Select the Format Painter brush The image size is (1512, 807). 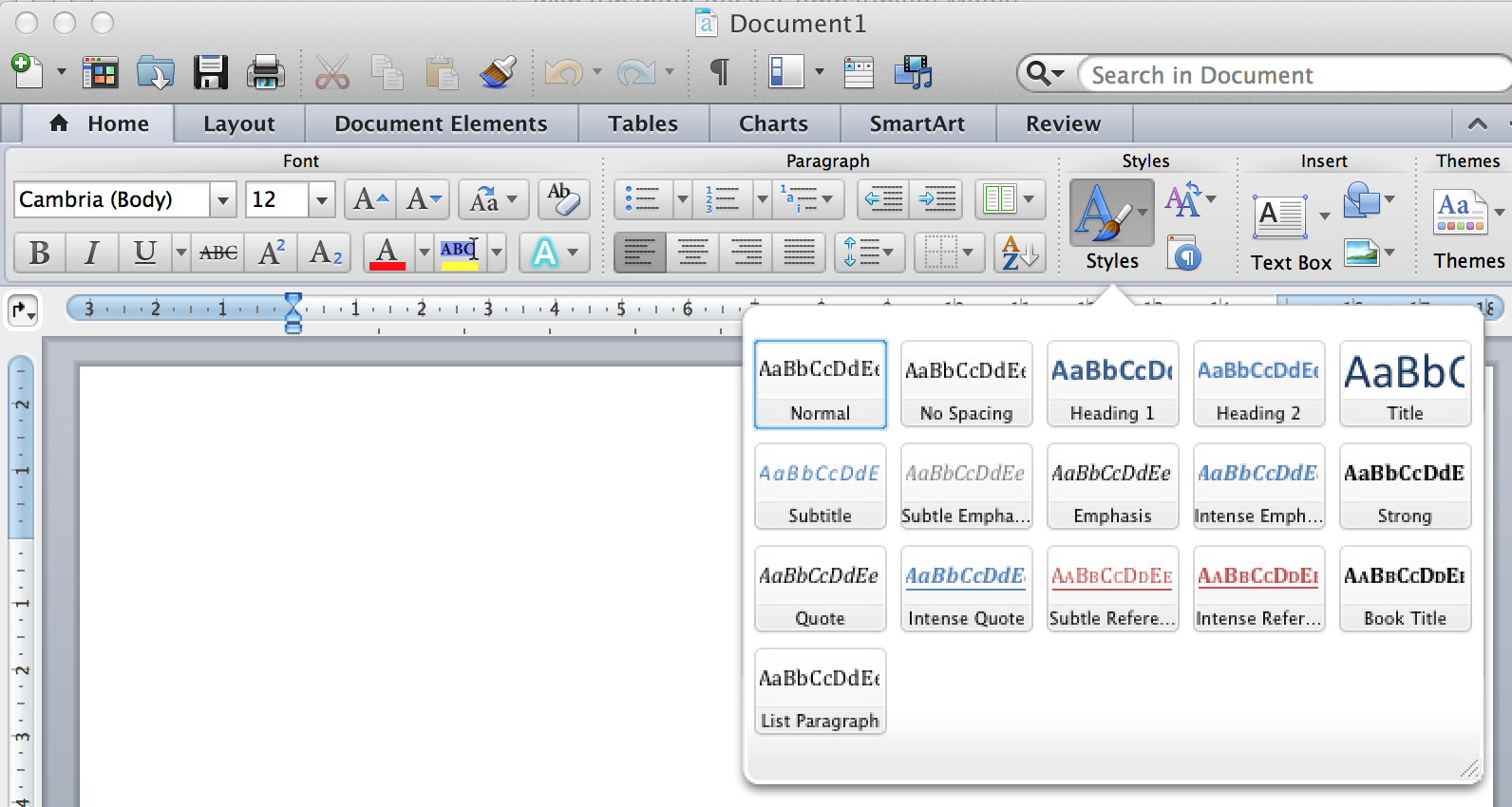point(498,72)
